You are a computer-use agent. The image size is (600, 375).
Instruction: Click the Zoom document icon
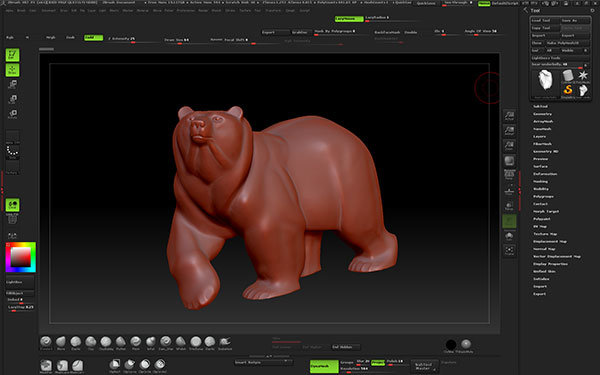pyautogui.click(x=509, y=145)
